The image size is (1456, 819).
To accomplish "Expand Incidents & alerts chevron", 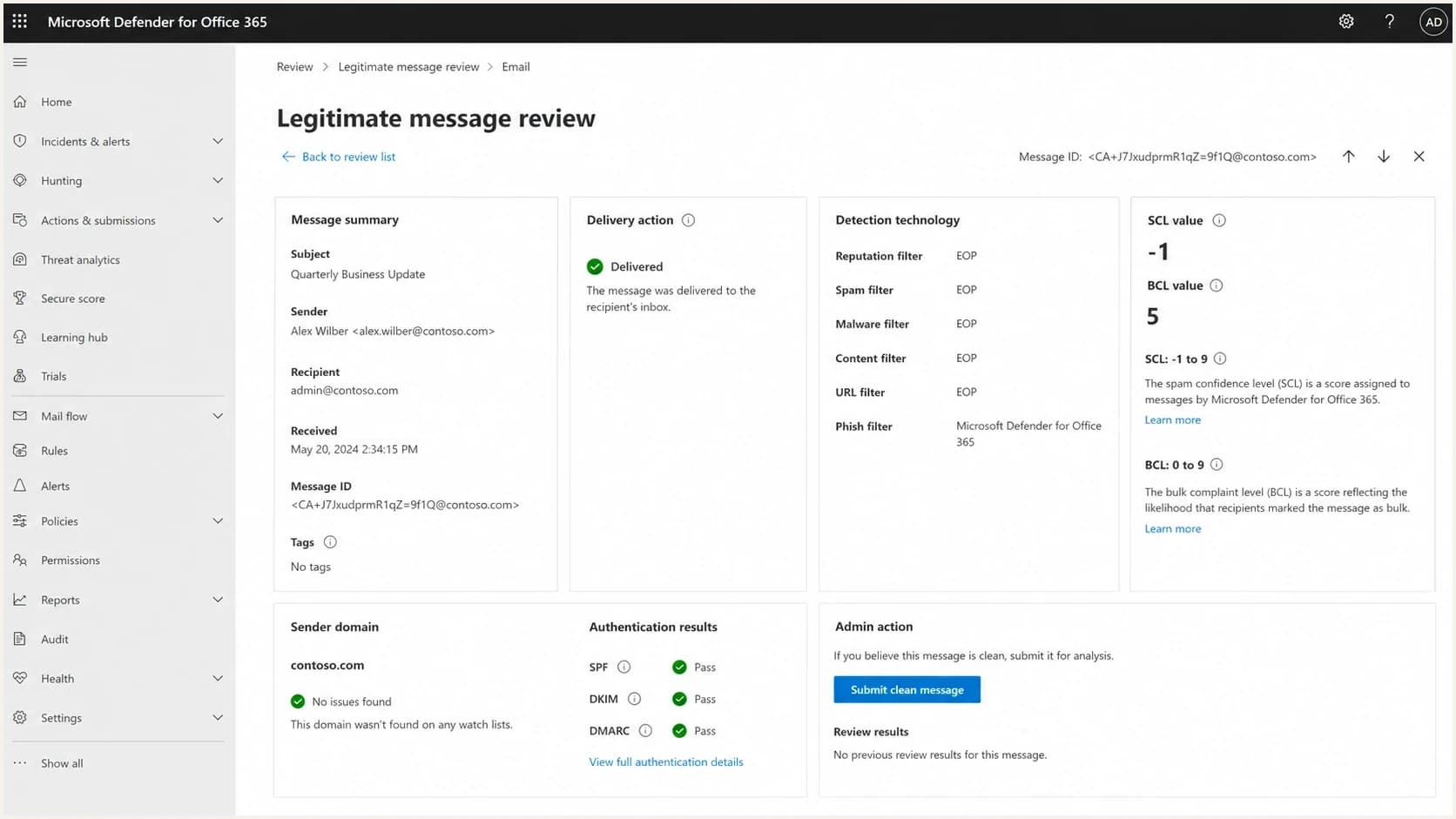I will (218, 141).
